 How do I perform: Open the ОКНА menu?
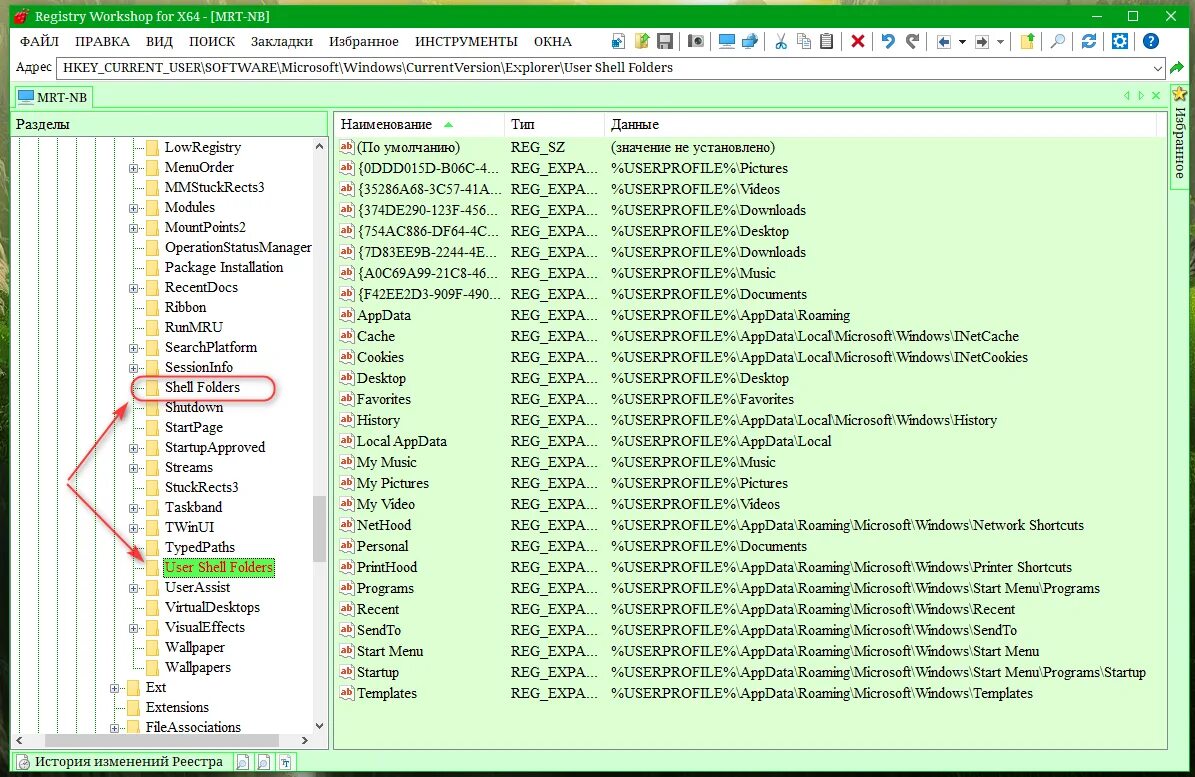click(553, 41)
